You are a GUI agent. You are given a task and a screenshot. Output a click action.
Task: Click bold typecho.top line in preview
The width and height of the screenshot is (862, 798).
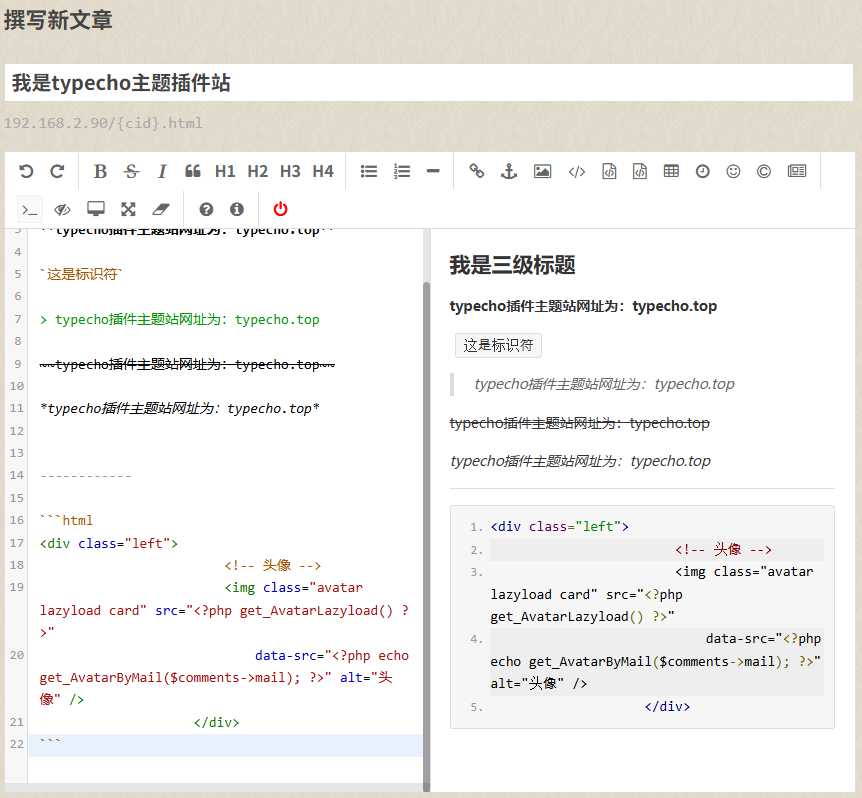coord(583,306)
